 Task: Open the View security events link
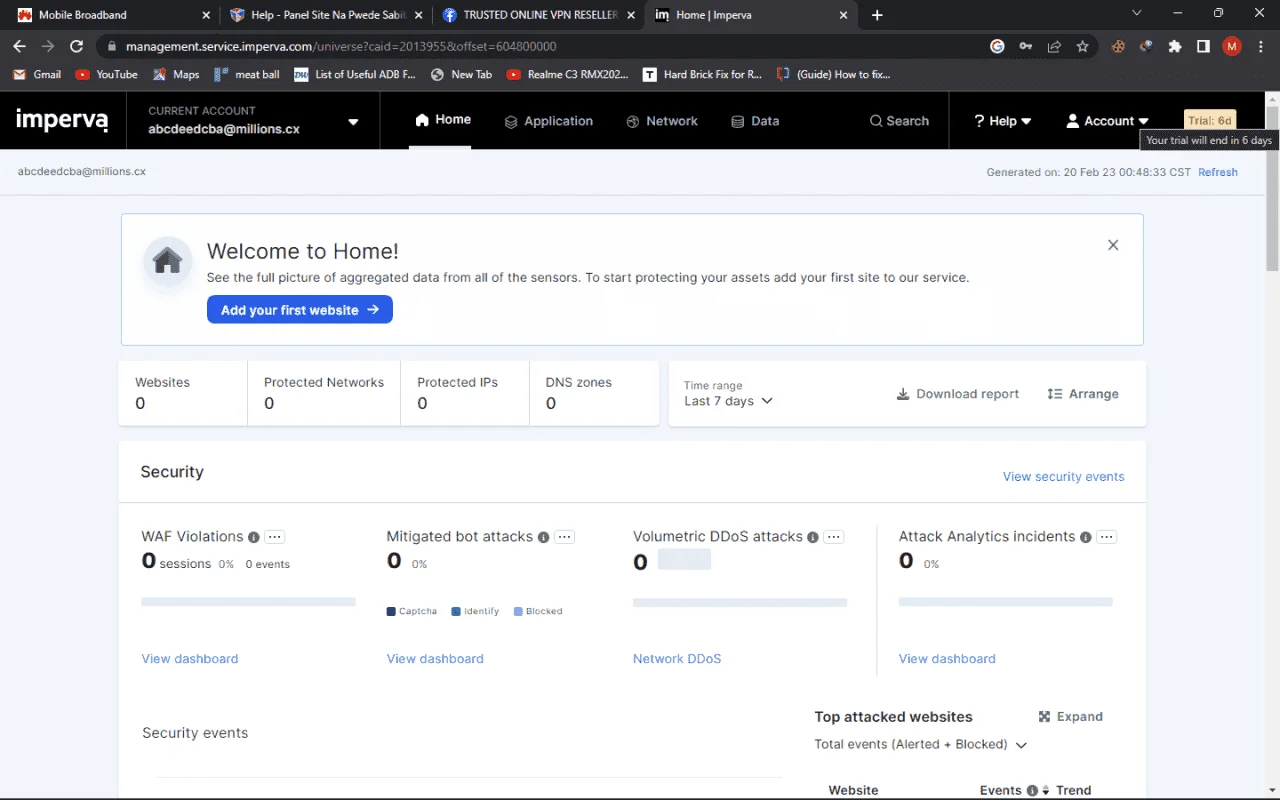(1063, 477)
